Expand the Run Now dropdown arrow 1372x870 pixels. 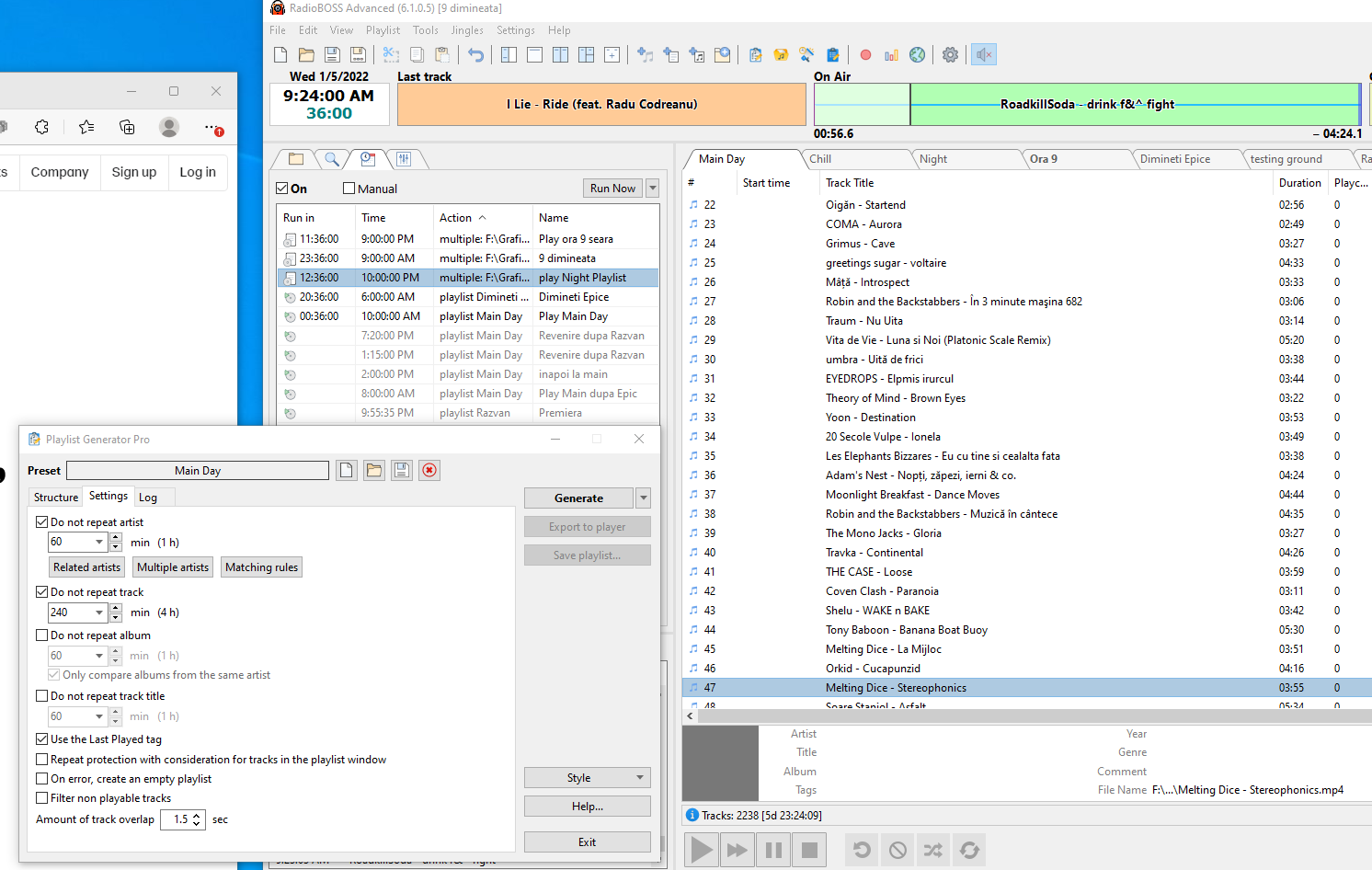pyautogui.click(x=653, y=189)
